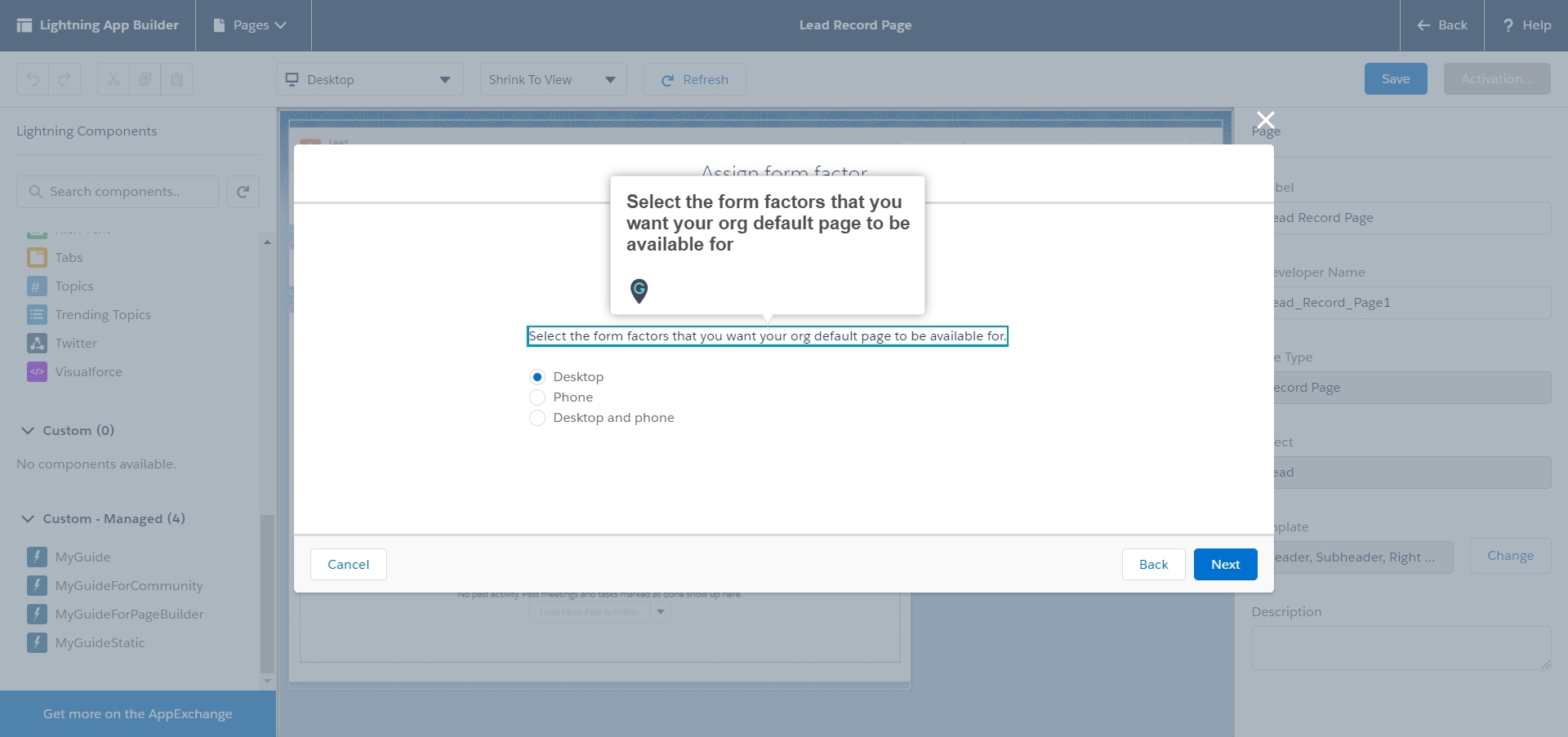Click the Description text area
The width and height of the screenshot is (1568, 737).
pos(1401,648)
